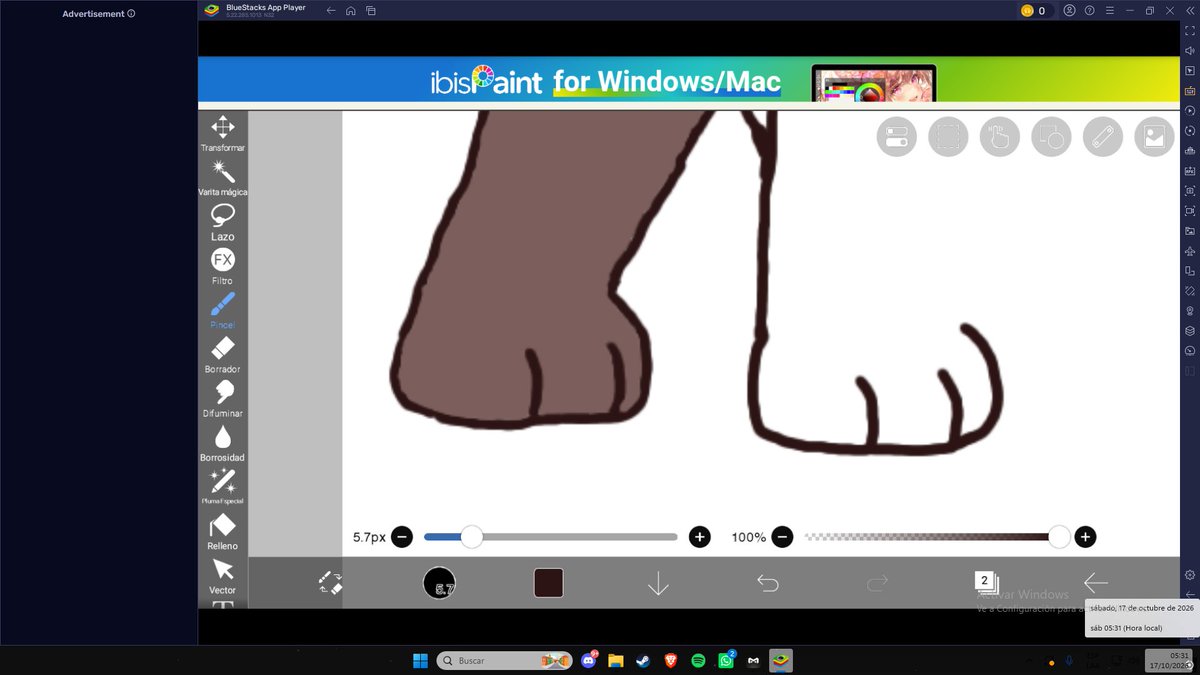
Task: Undo the last stroke
Action: (x=767, y=583)
